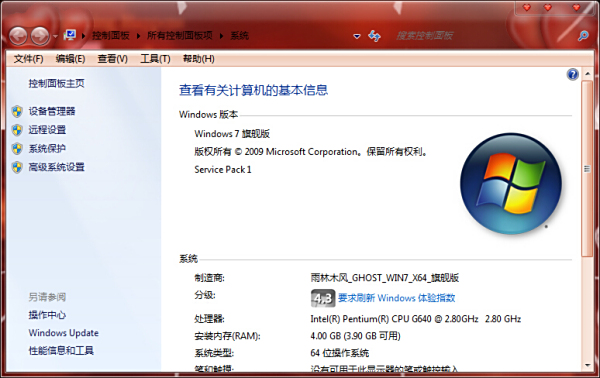Open 远程设置 from the sidebar

47,130
